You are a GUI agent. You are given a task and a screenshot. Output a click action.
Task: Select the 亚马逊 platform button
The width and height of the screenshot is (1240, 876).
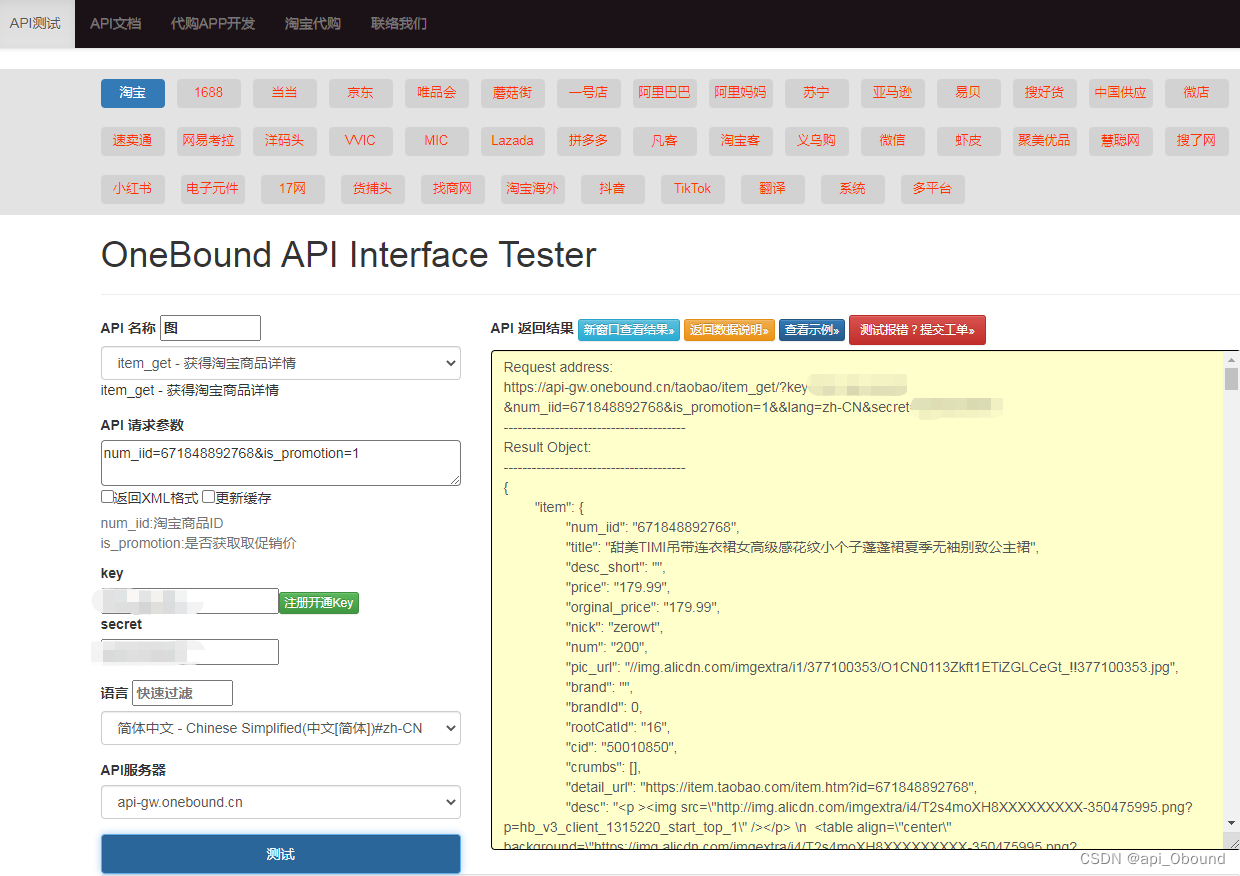pyautogui.click(x=893, y=93)
